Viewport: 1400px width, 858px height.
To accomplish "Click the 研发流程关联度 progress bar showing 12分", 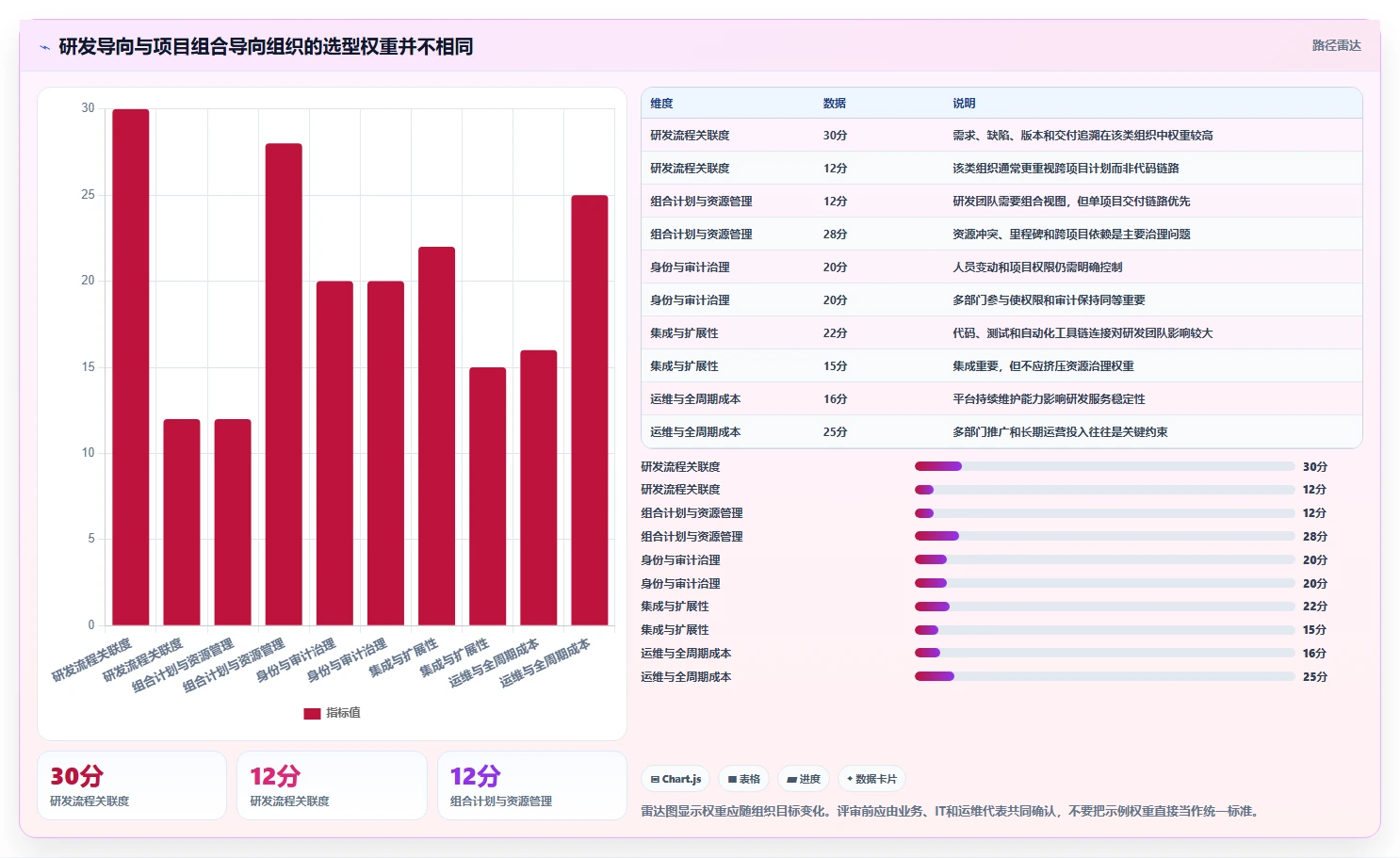I will [1104, 490].
